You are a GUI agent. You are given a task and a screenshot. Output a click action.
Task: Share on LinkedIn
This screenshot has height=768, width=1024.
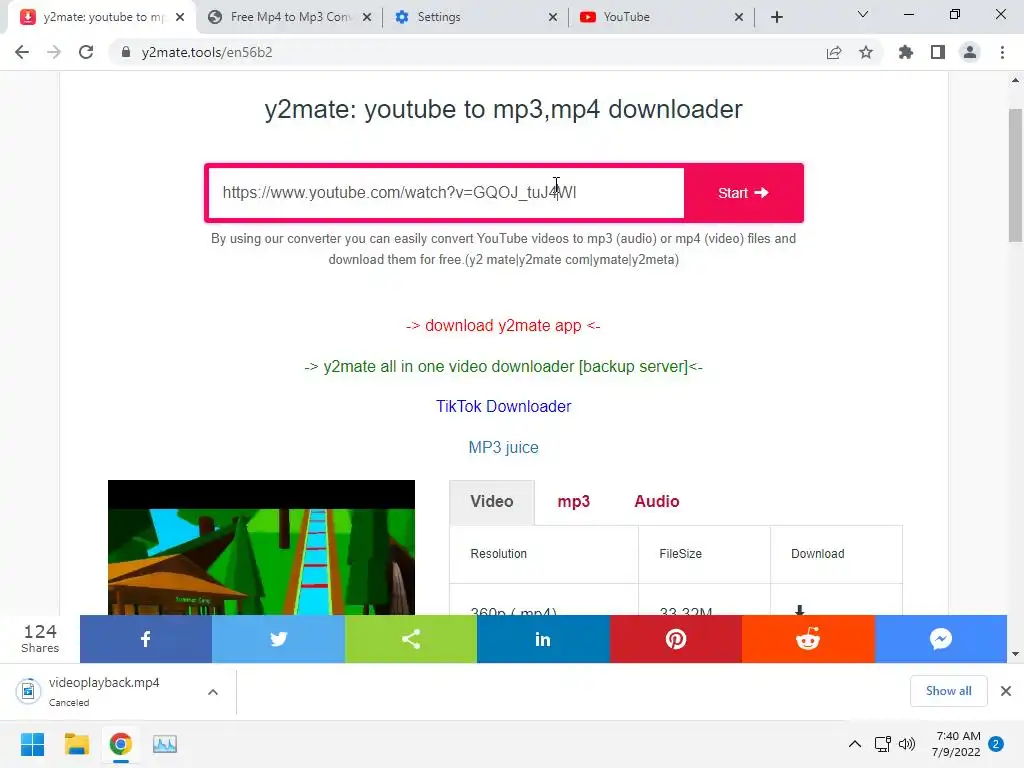pyautogui.click(x=543, y=639)
